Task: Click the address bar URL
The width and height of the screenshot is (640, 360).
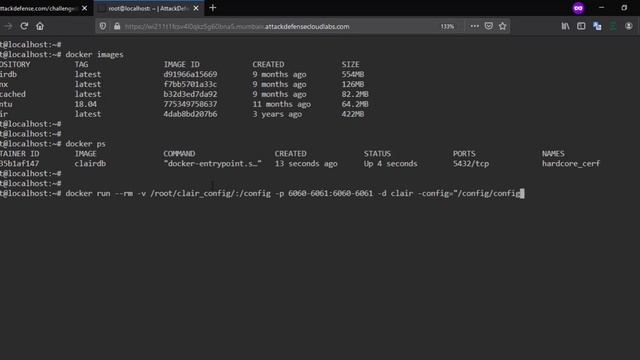Action: 237,27
